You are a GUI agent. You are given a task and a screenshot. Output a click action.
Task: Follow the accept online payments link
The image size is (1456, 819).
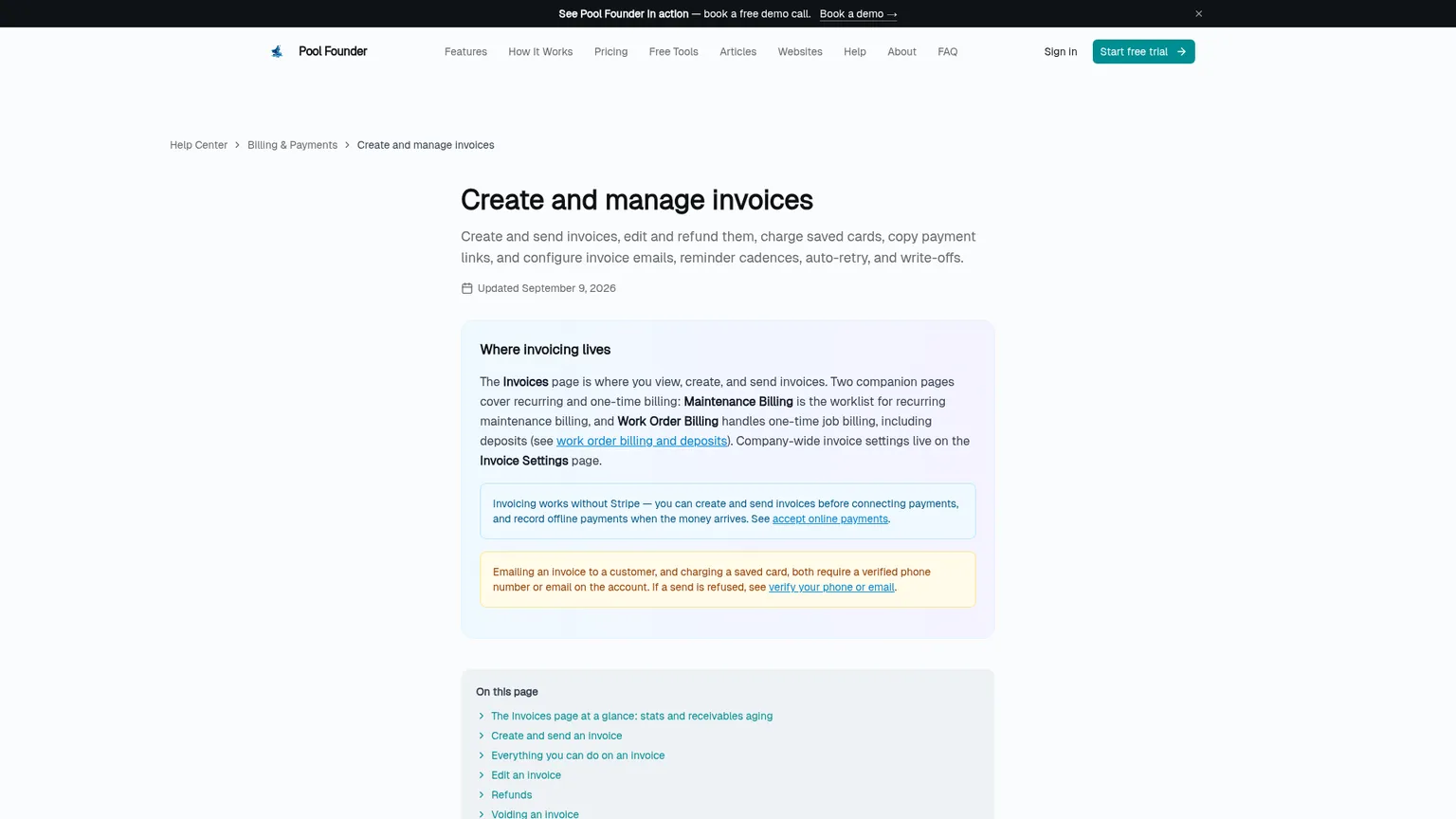(830, 519)
